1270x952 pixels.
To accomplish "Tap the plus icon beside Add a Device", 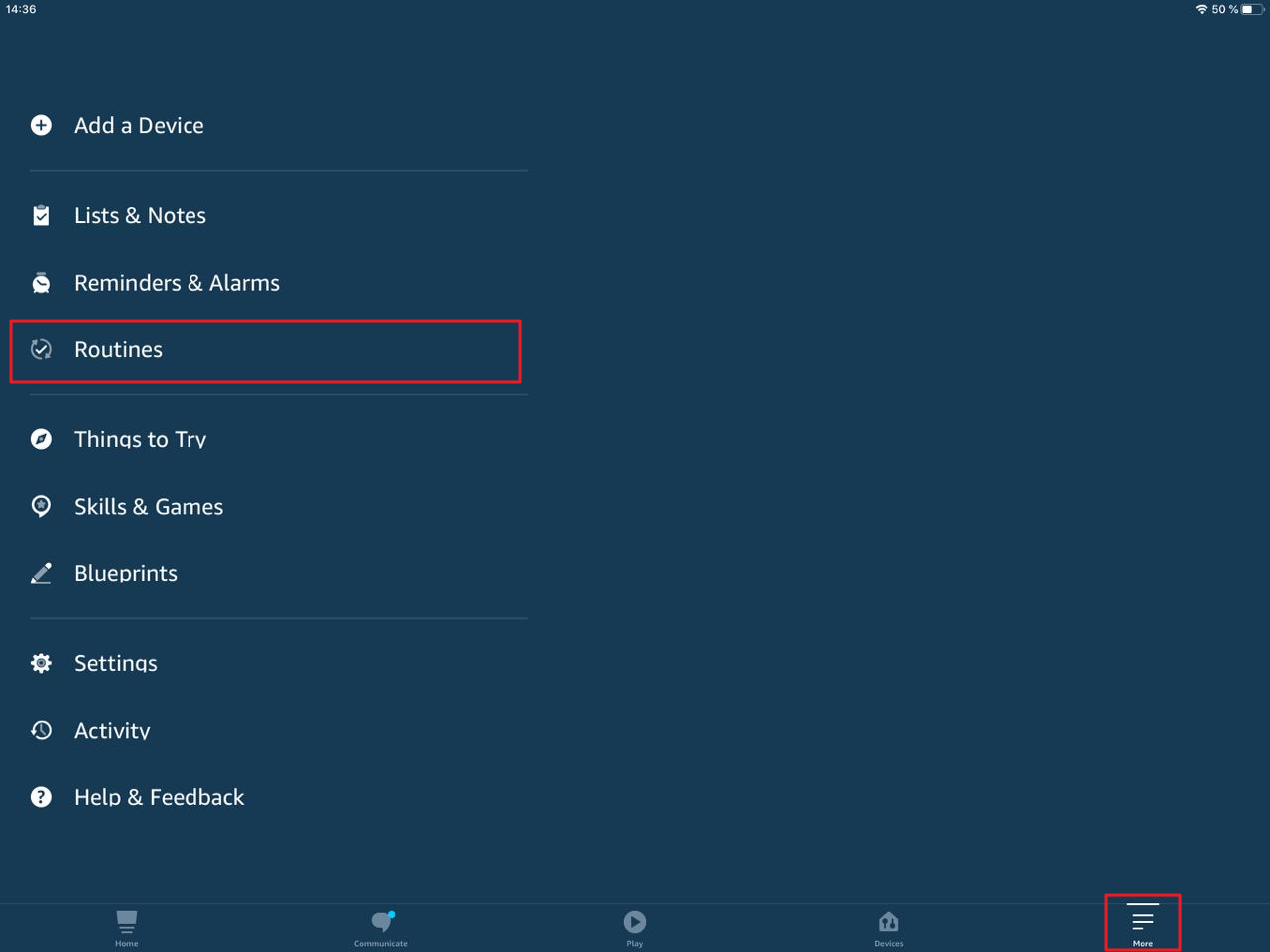I will click(x=41, y=125).
